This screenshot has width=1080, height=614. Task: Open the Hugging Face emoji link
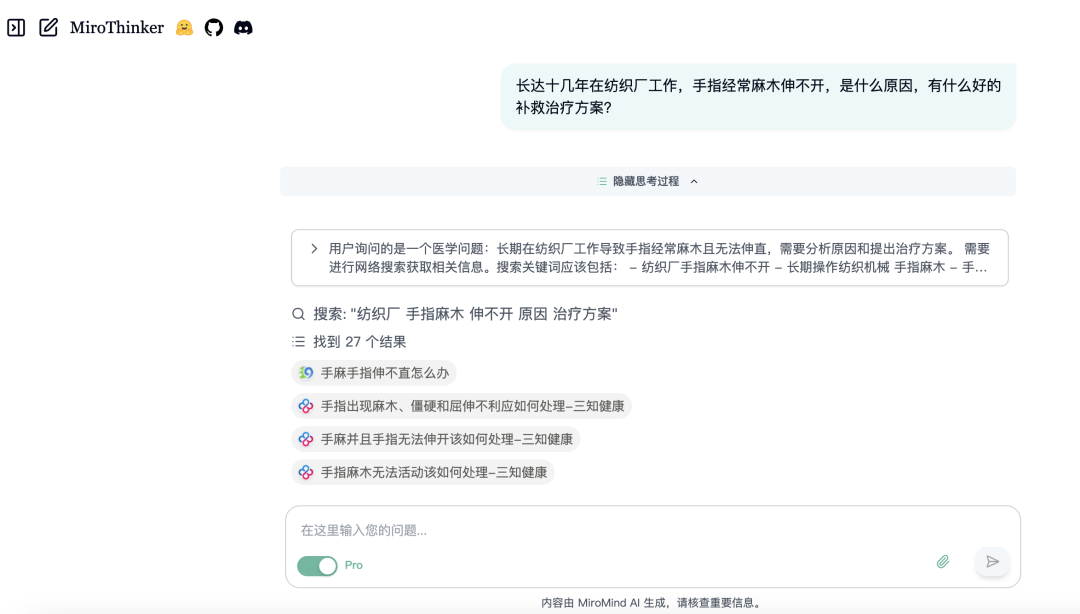[x=184, y=28]
